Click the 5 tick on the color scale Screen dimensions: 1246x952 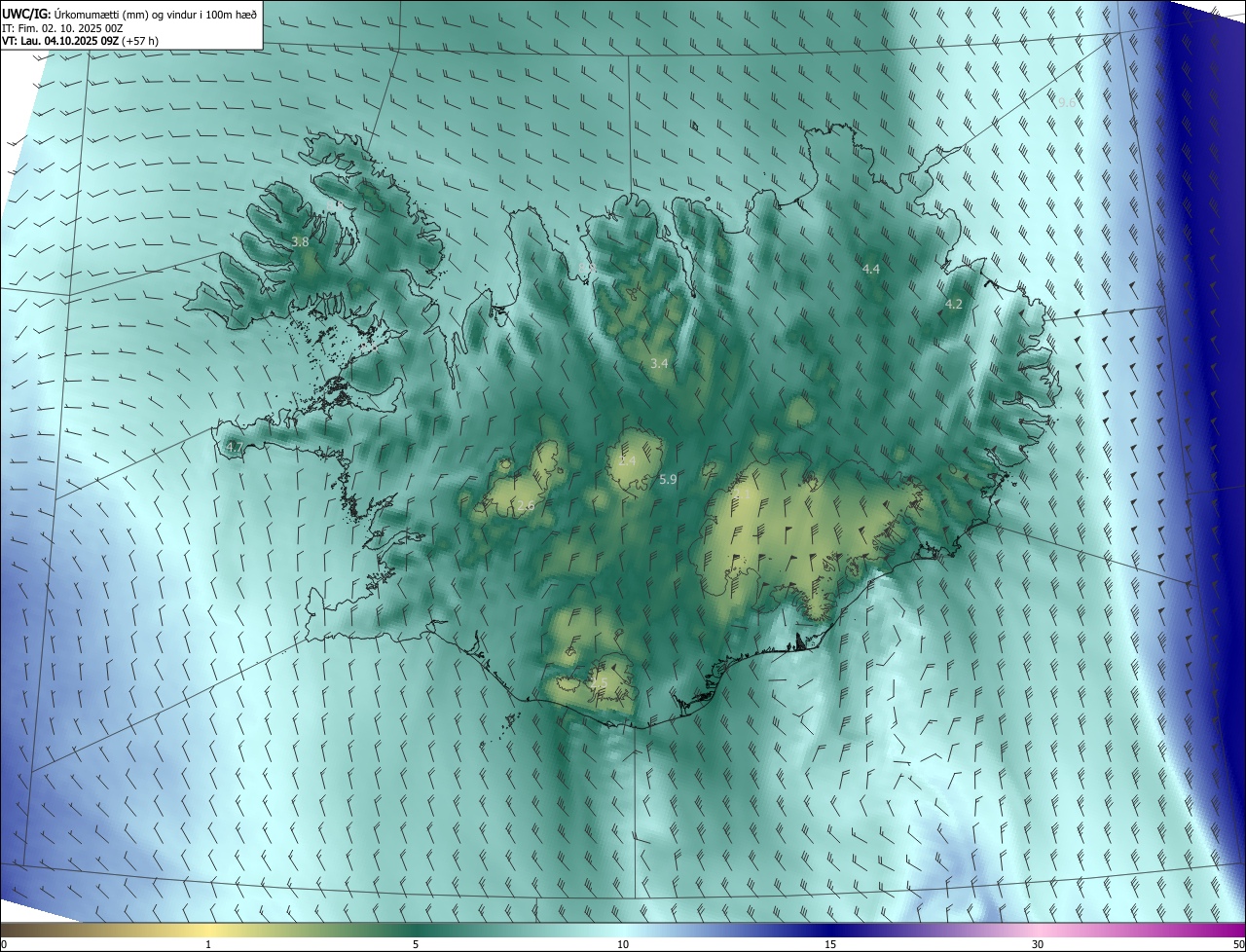[x=416, y=944]
